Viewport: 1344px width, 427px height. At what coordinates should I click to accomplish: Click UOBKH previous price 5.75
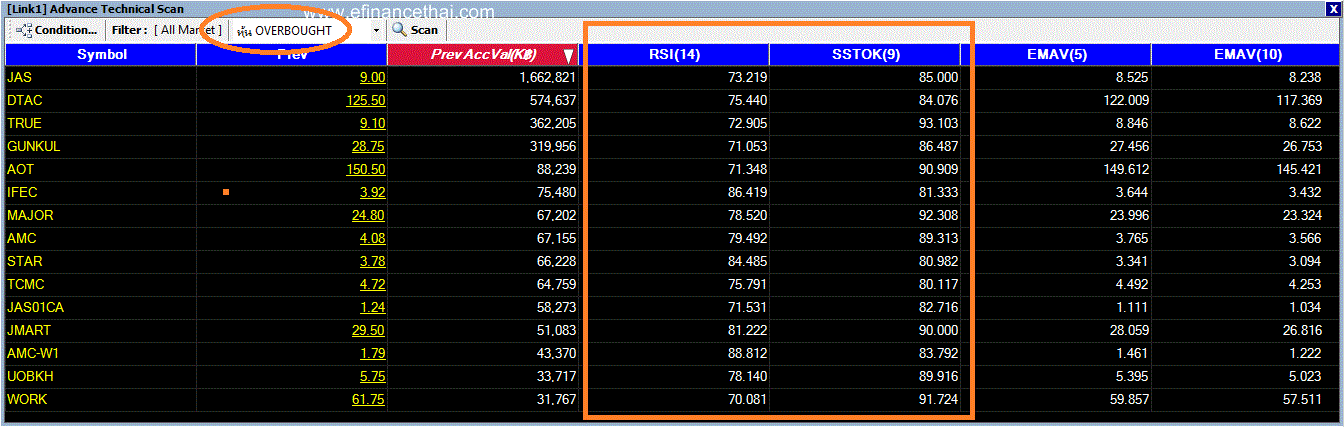coord(372,377)
